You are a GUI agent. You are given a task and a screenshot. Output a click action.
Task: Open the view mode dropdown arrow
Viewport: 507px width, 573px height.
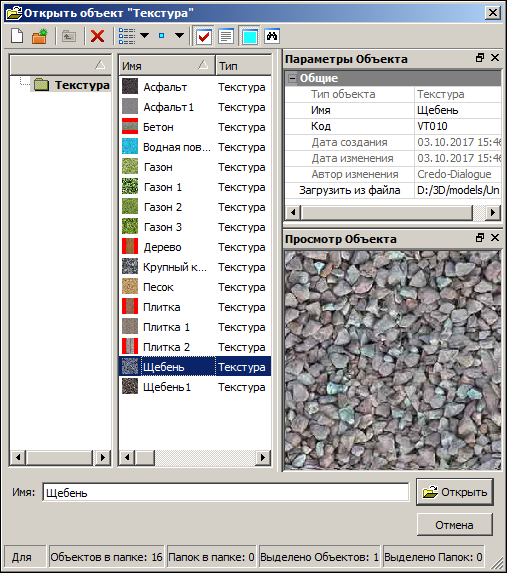point(145,36)
